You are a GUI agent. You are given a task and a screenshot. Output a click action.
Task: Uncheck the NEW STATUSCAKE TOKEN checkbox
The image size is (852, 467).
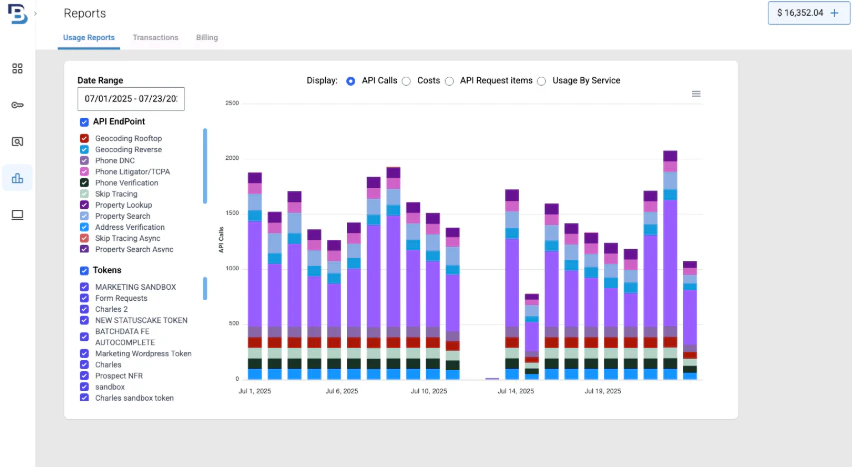click(84, 320)
